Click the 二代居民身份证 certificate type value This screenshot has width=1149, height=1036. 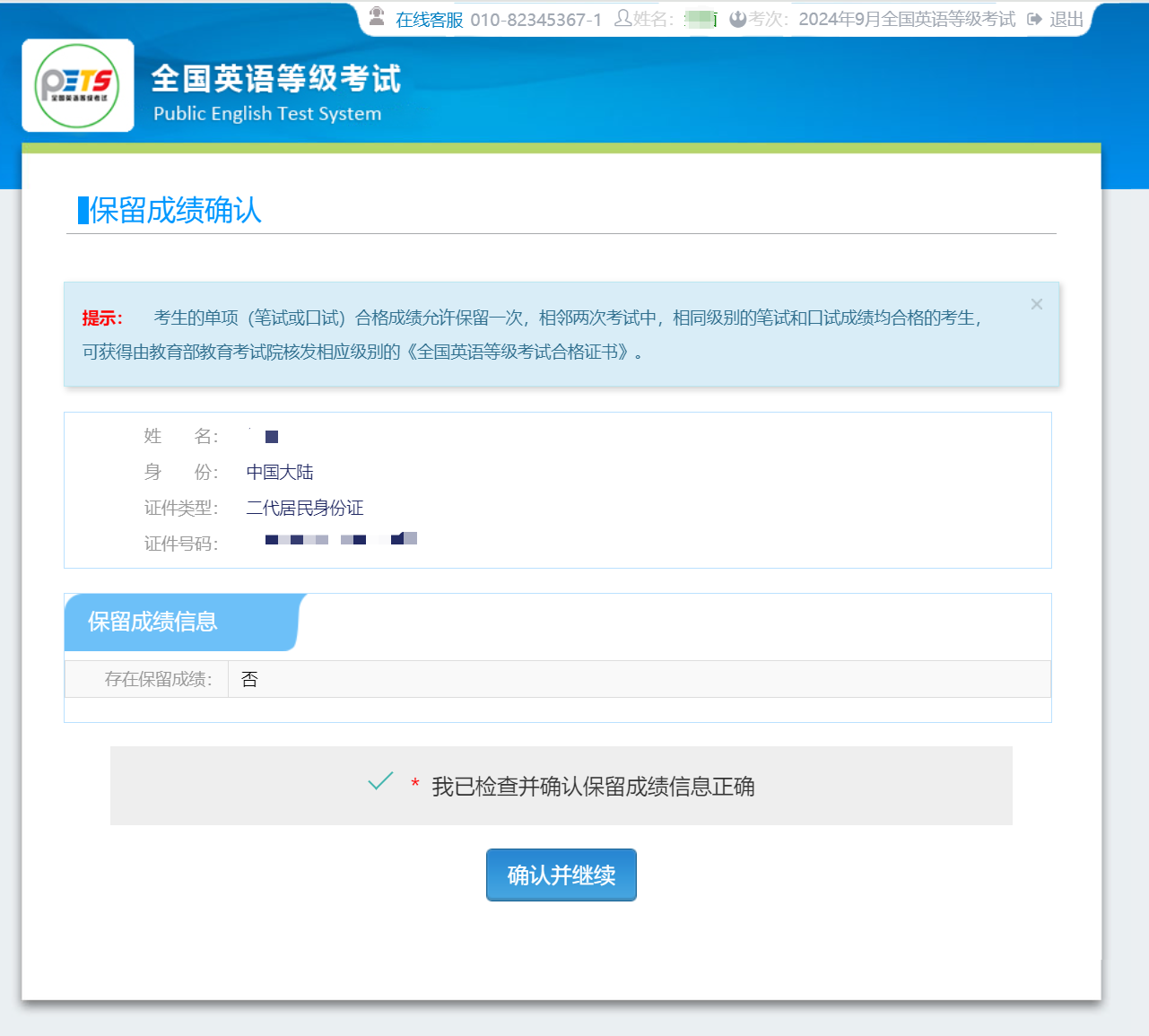[x=305, y=508]
